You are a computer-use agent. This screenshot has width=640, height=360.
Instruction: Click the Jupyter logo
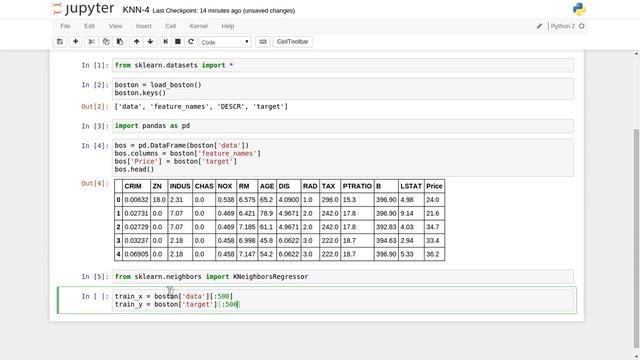pos(84,9)
